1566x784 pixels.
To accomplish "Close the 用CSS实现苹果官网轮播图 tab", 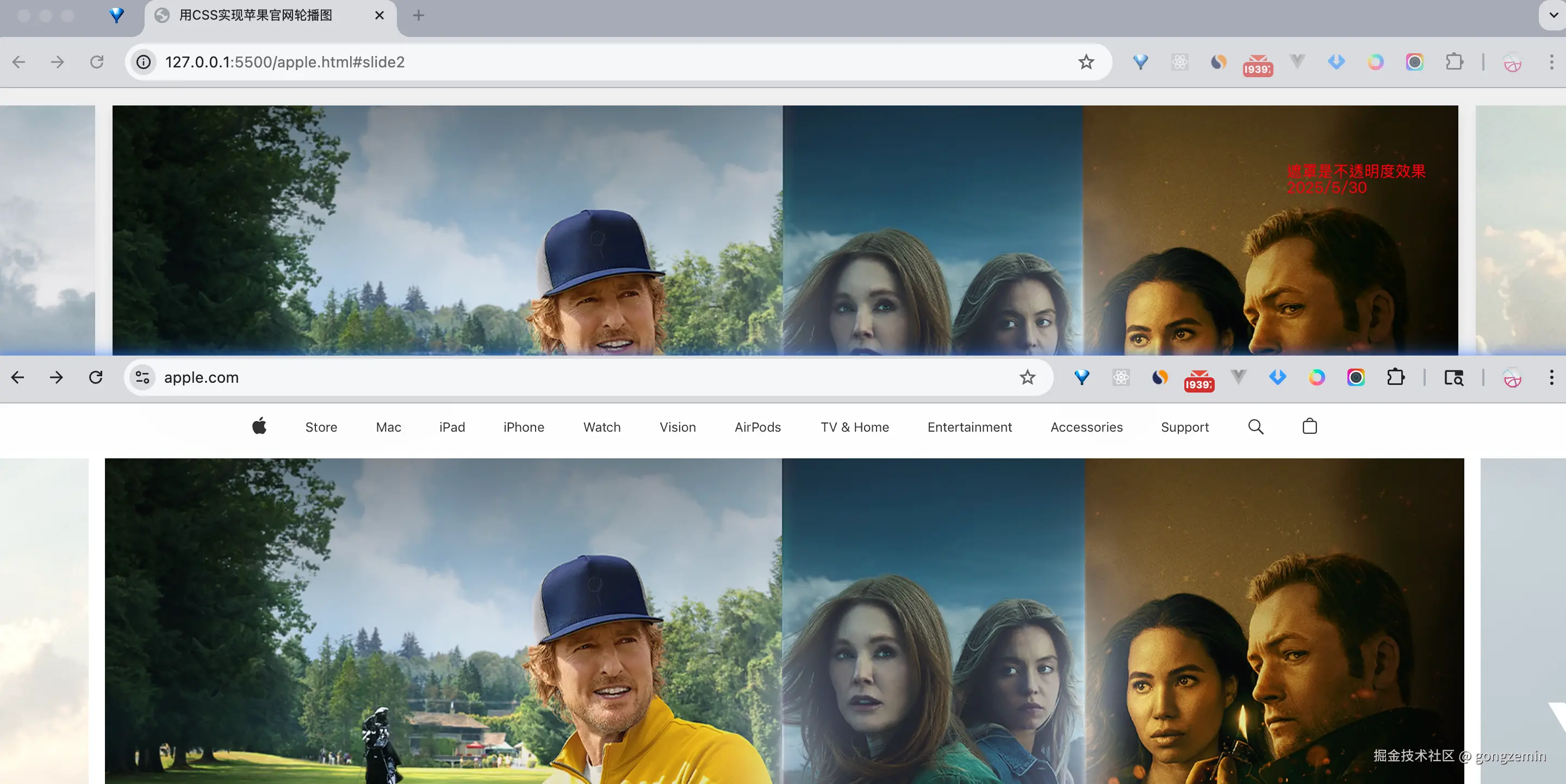I will pos(380,15).
